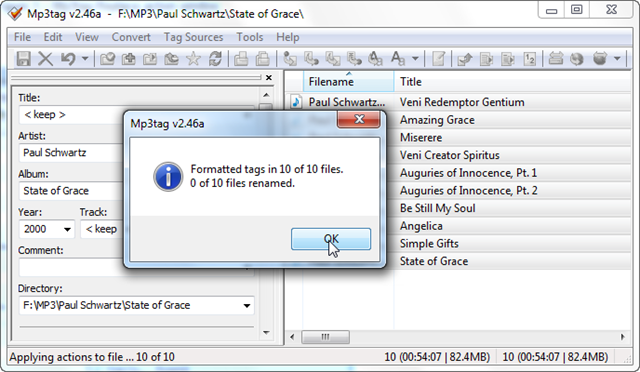Screen dimensions: 640x372
Task: Expand the Directory path dropdown
Action: (247, 305)
